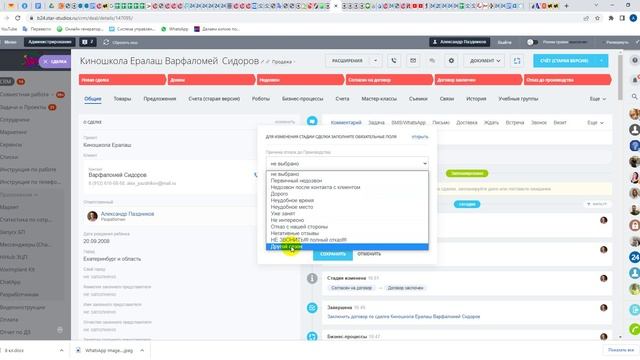Screen dimensions: 640x360
Task: Close the Сделка slider with the purple tab
Action: 55,61
